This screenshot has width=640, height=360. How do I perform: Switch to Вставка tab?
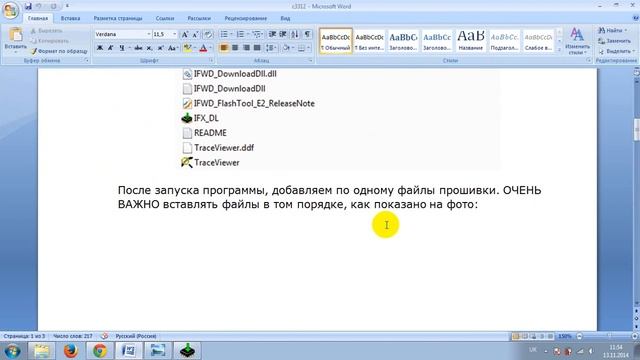coord(70,18)
